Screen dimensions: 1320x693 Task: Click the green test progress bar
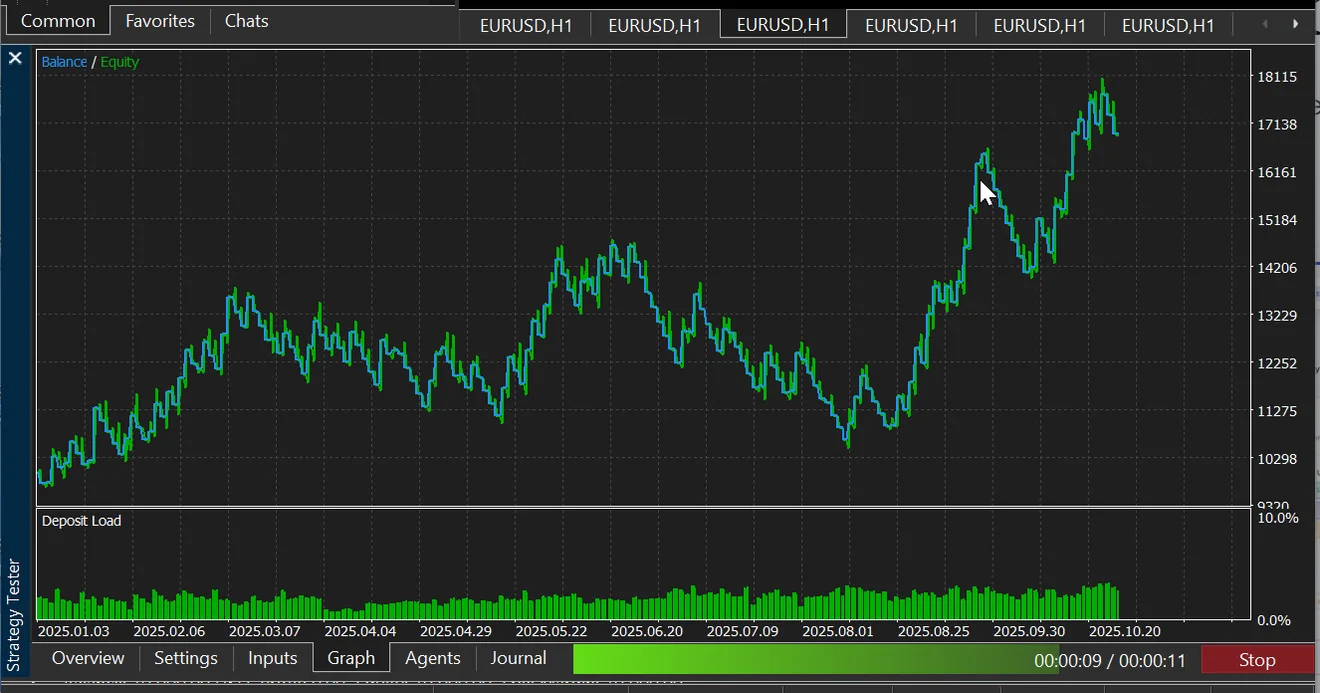[x=815, y=659]
